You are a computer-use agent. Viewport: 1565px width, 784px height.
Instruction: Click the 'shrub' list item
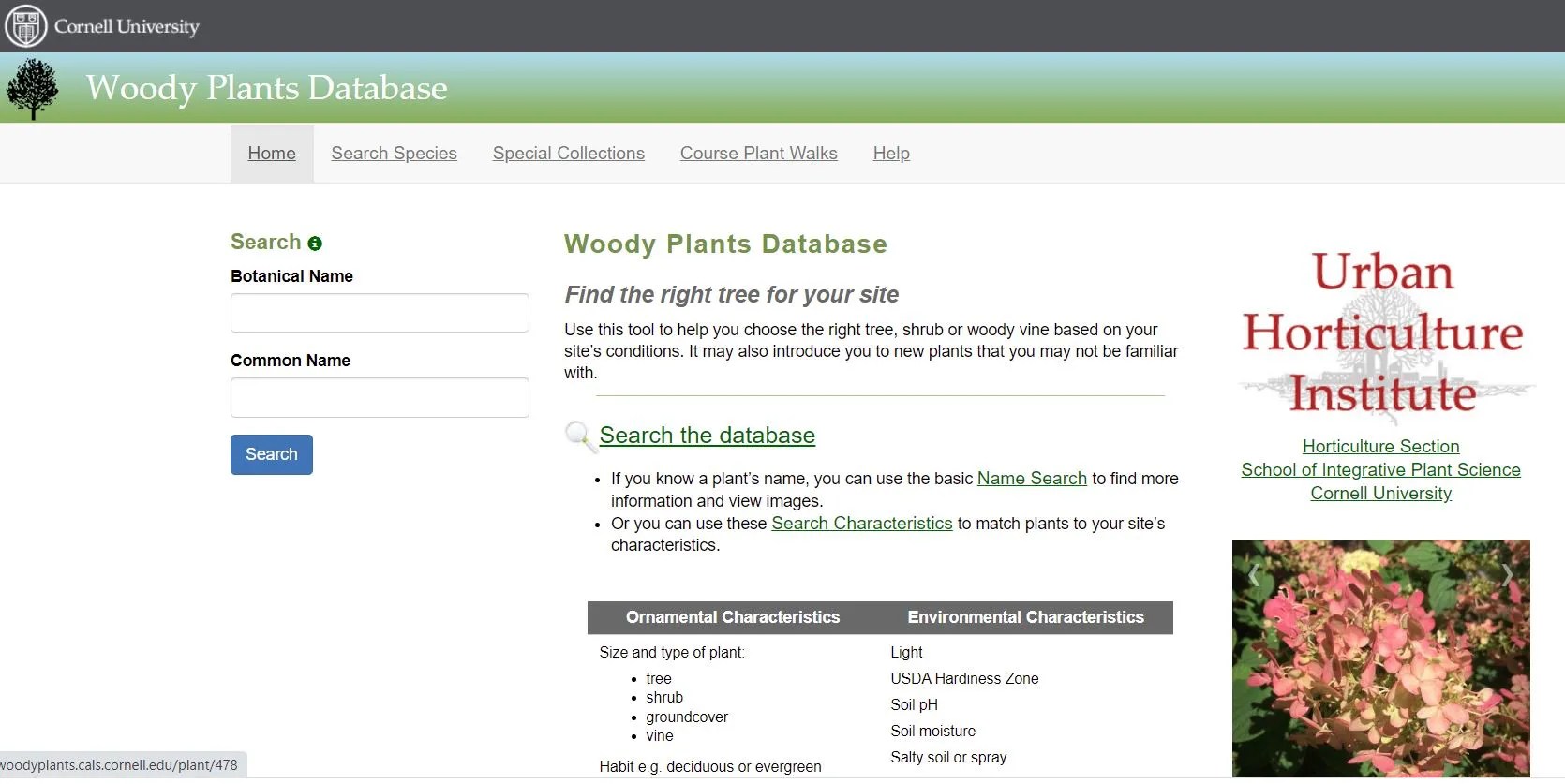coord(664,698)
